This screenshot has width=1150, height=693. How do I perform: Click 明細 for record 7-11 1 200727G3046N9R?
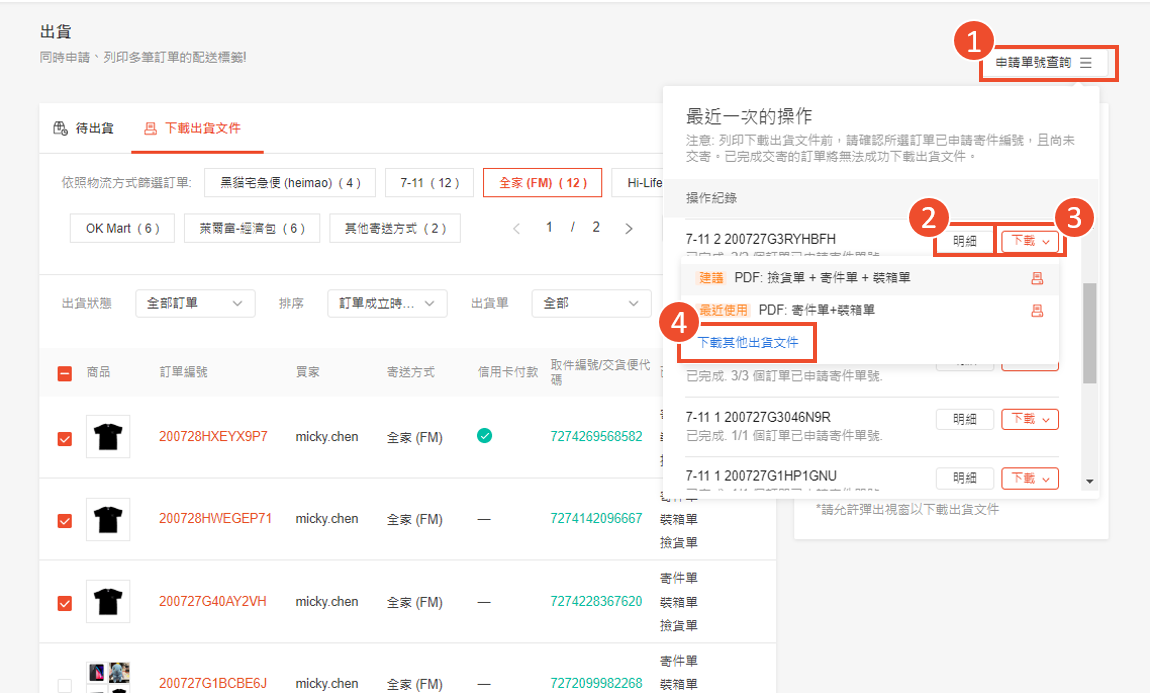click(x=965, y=420)
